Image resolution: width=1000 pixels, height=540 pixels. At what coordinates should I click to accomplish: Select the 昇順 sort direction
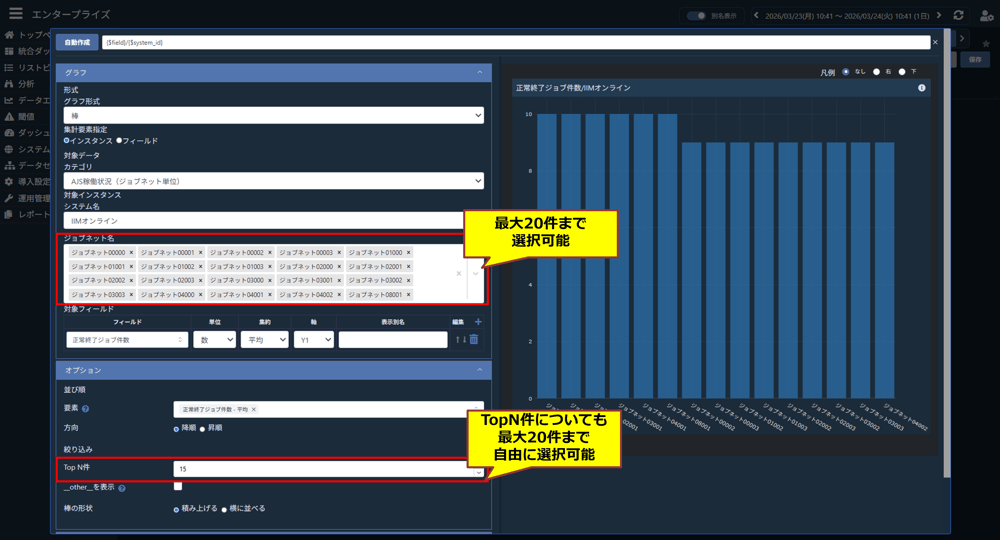[x=204, y=429]
